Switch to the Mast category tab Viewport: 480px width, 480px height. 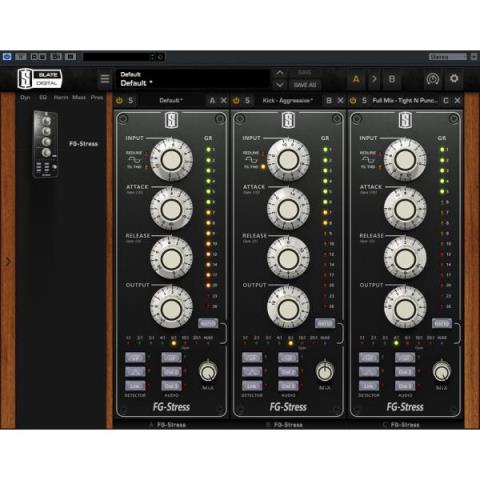coord(79,98)
